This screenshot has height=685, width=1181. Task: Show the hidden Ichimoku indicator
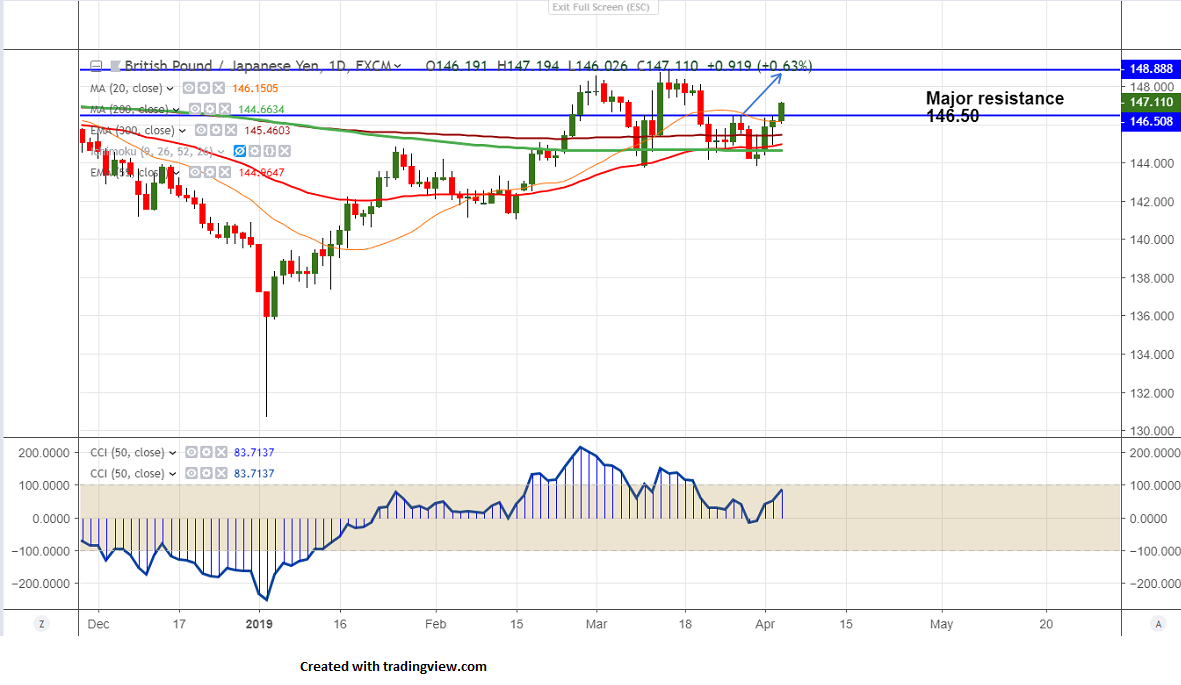[240, 151]
